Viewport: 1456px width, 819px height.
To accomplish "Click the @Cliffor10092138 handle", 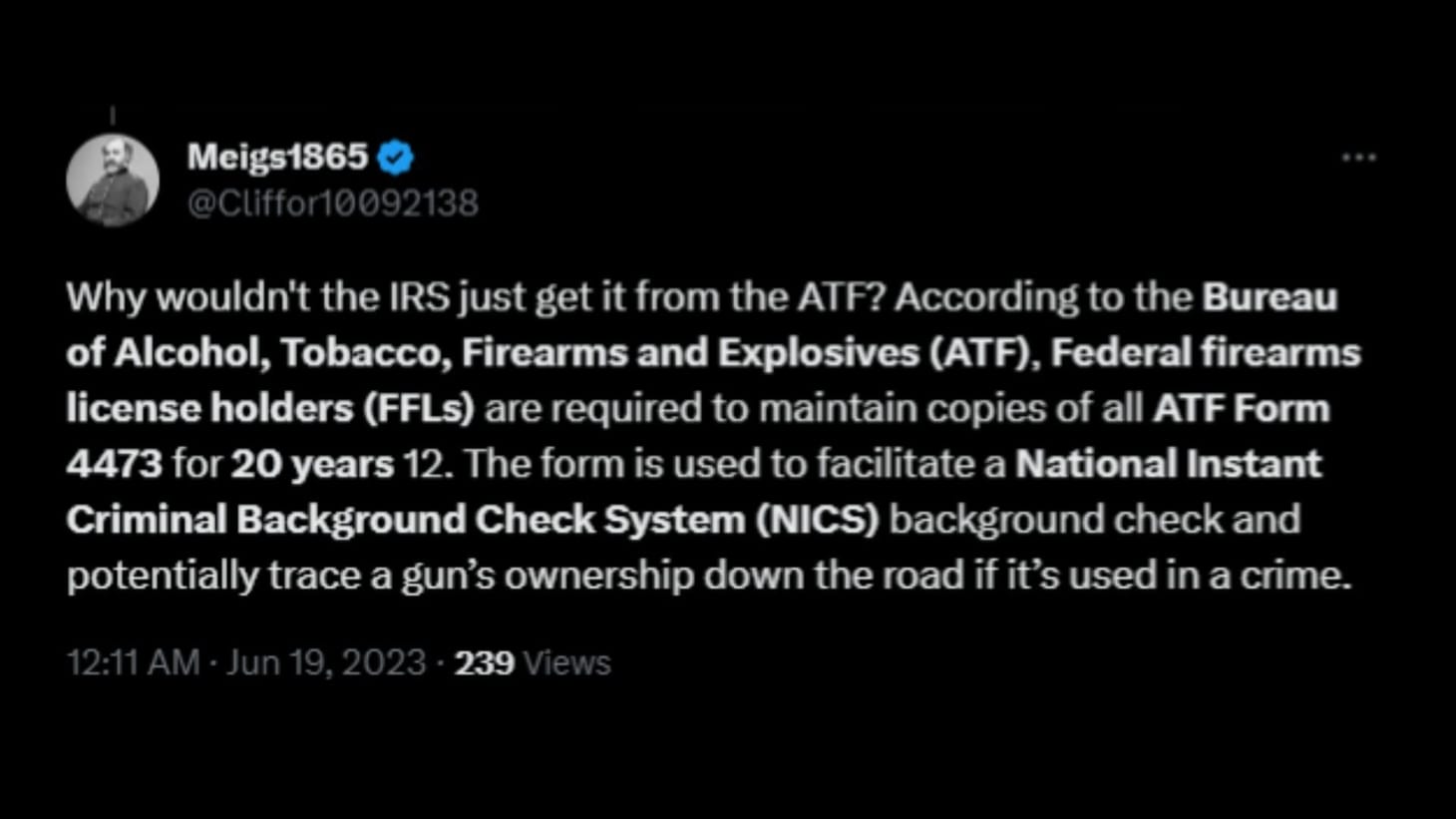I will click(x=331, y=202).
